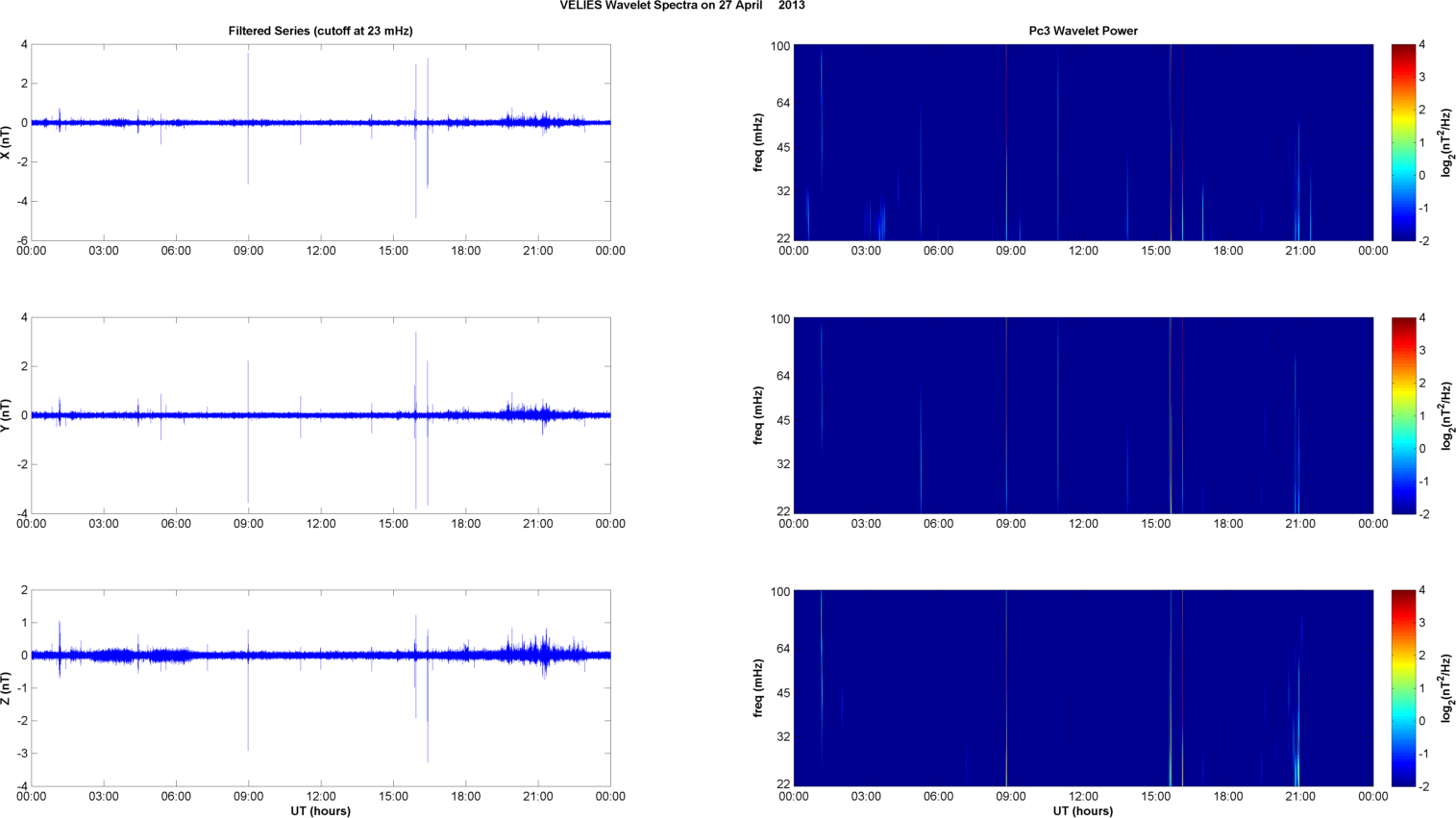This screenshot has height=818, width=1456.
Task: Click 03:00 tick label under top wavelet plot
Action: [x=866, y=251]
